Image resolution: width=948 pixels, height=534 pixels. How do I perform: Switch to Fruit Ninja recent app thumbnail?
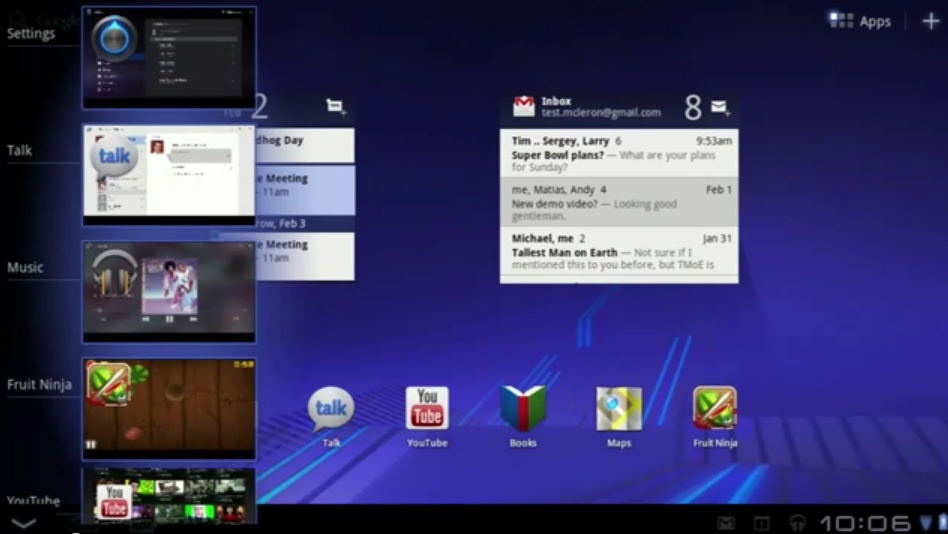pos(169,409)
